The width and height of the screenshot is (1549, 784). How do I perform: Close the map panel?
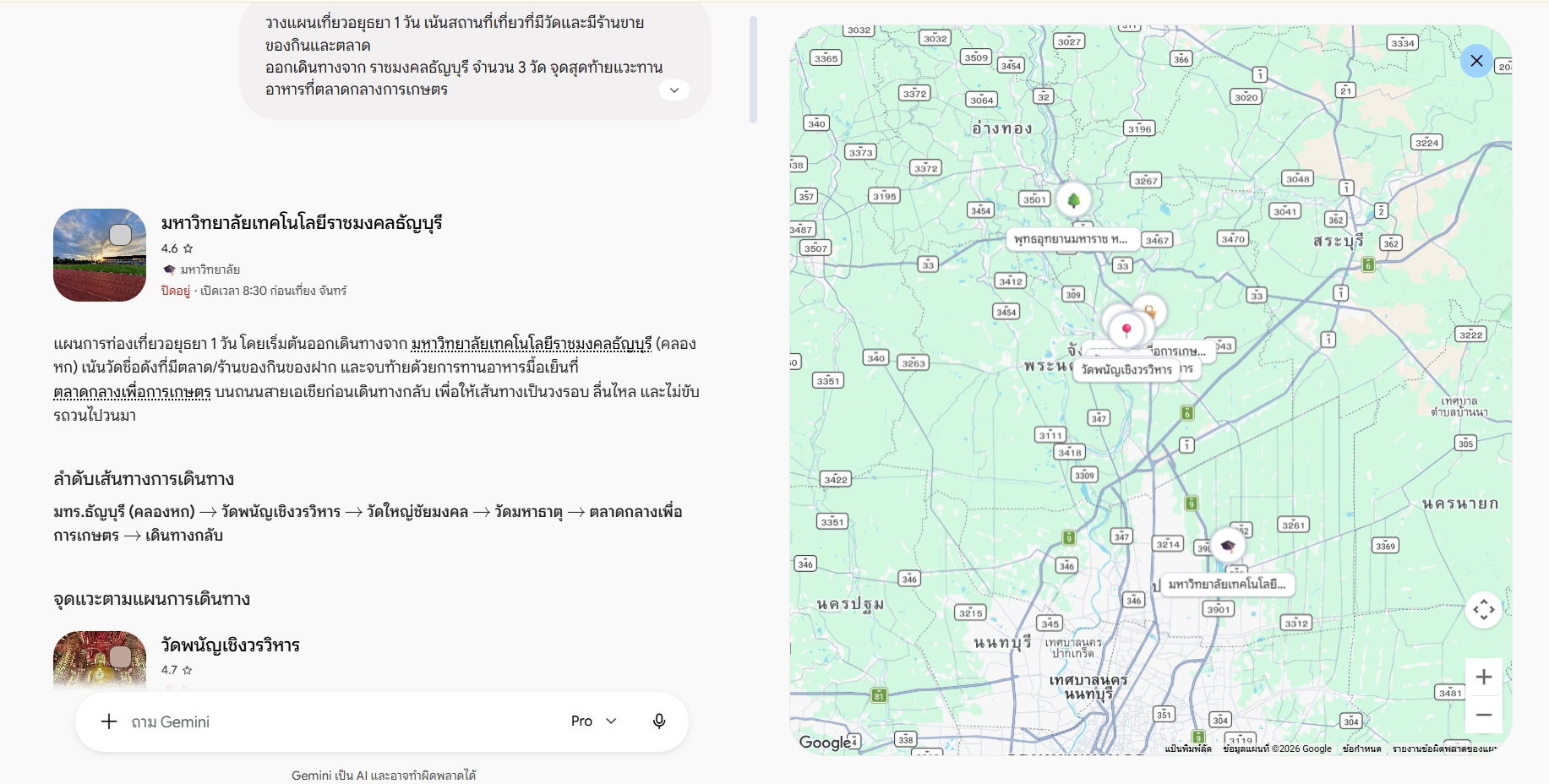point(1476,61)
